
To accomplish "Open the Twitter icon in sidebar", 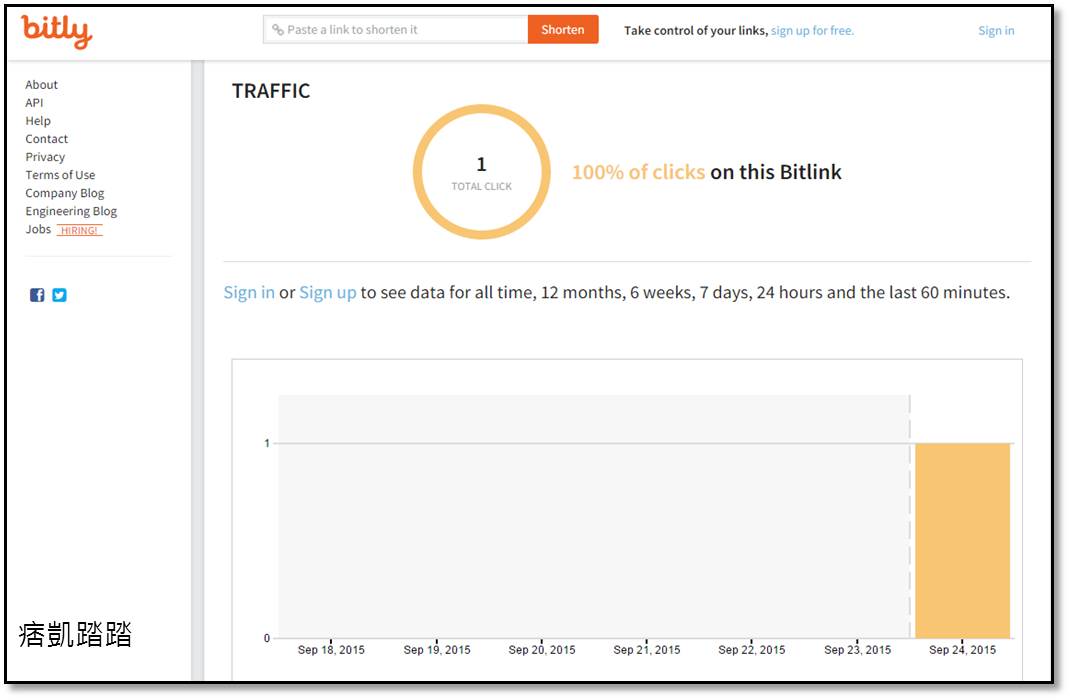I will pyautogui.click(x=59, y=295).
